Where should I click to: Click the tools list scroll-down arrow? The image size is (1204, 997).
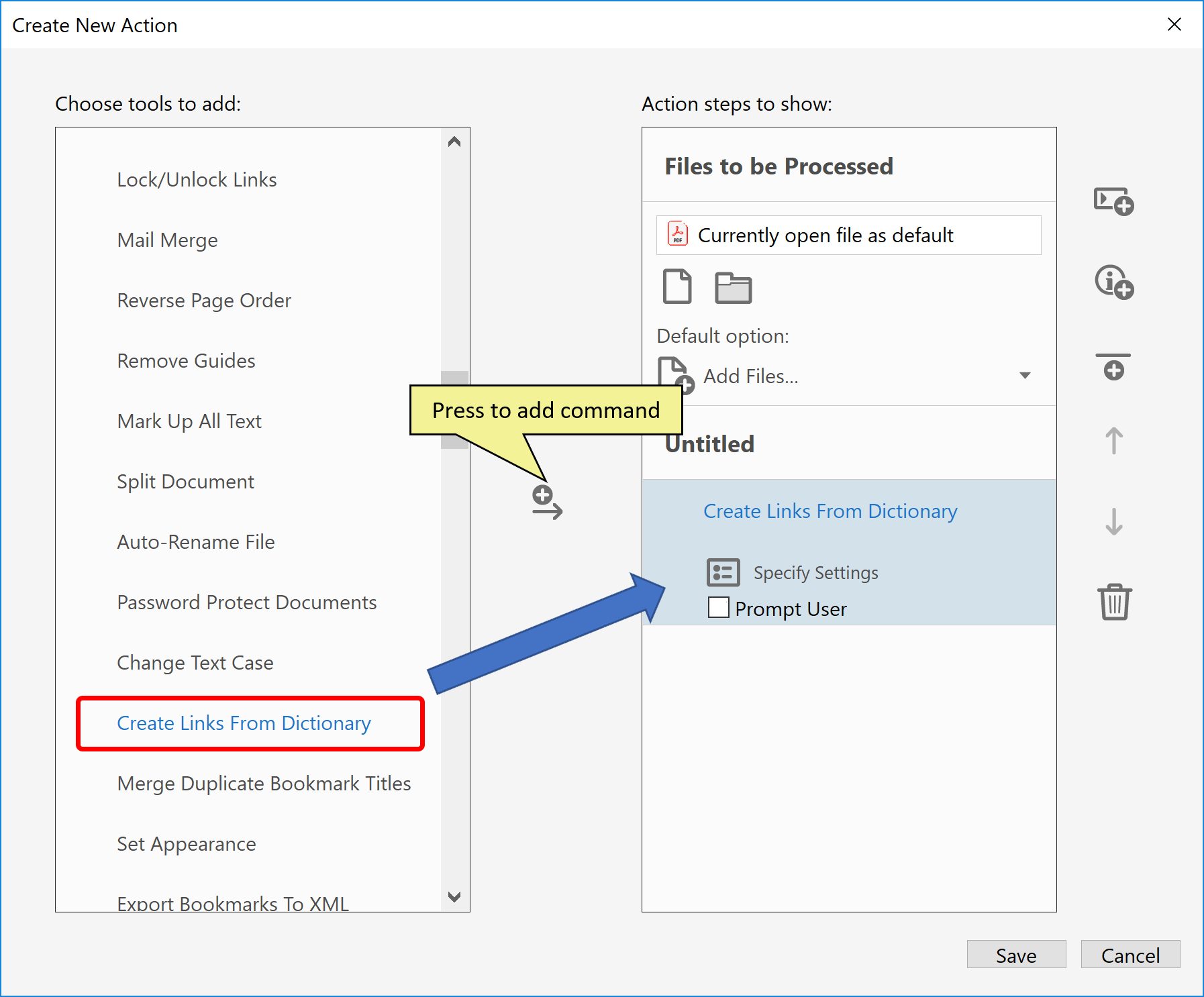point(454,897)
